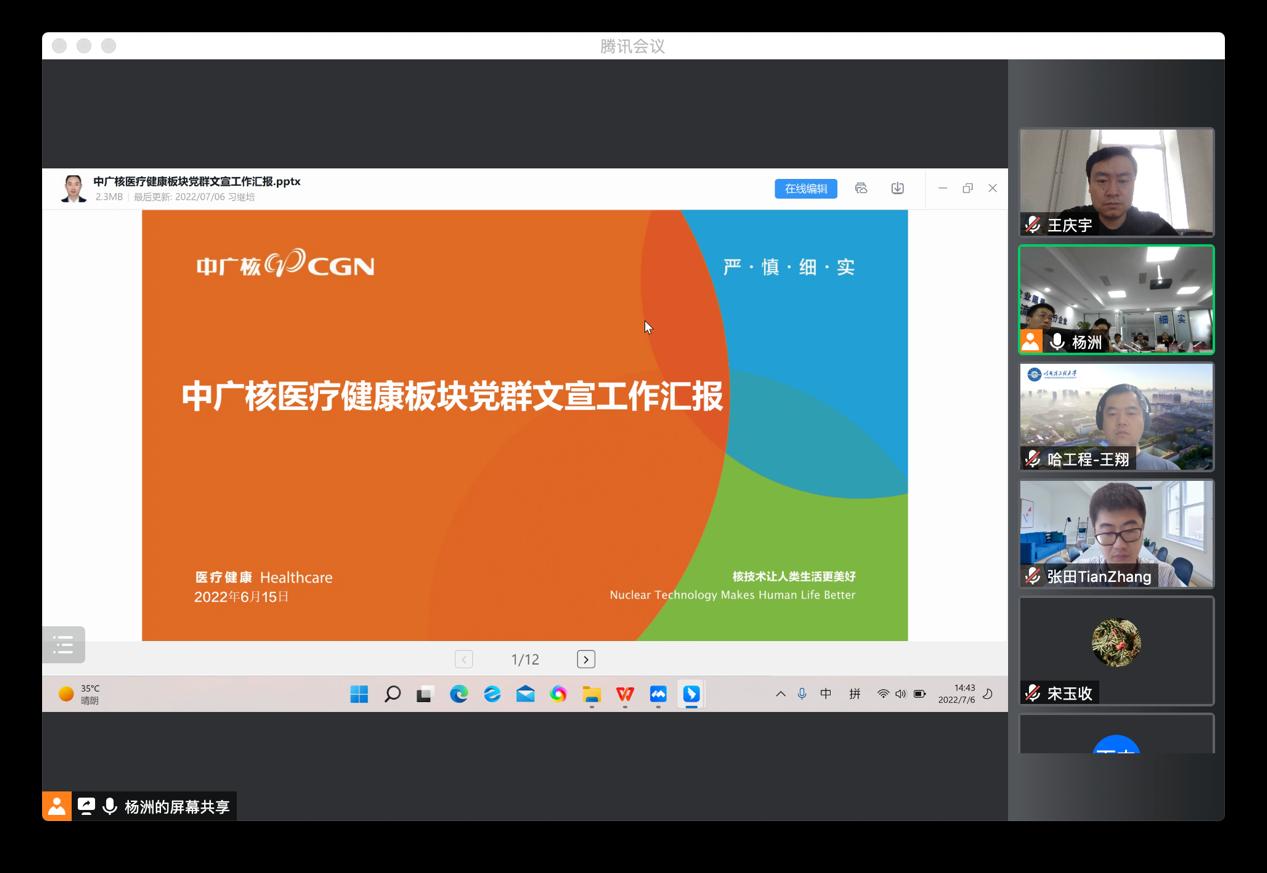The width and height of the screenshot is (1267, 873).
Task: Open the Internet Explorer style browser icon
Action: click(x=492, y=694)
